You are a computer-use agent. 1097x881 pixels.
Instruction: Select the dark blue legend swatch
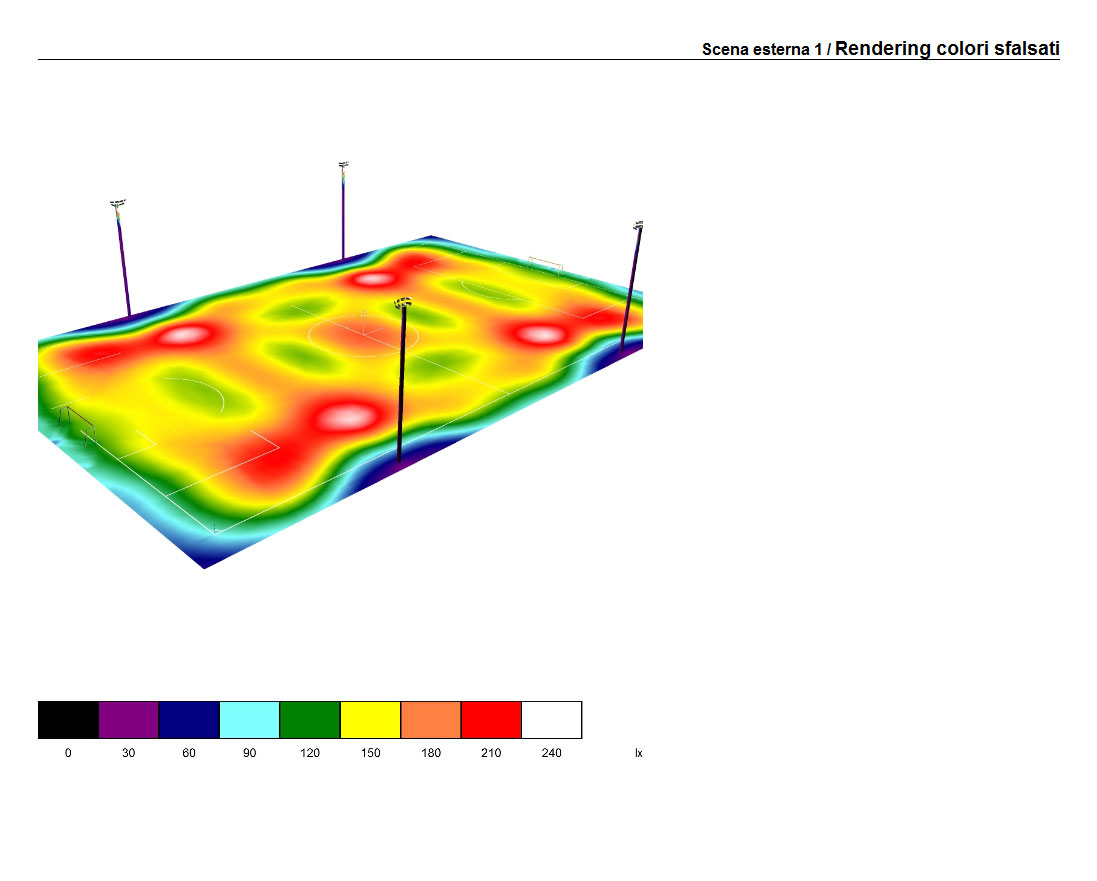189,719
